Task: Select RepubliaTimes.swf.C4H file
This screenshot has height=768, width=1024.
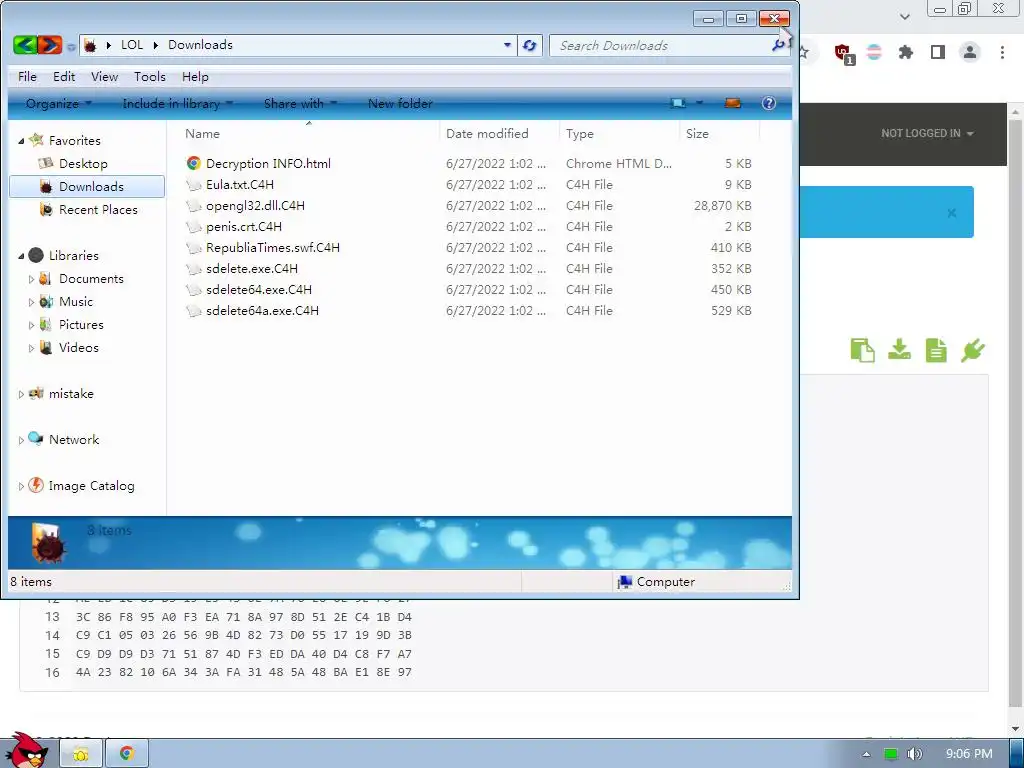Action: coord(273,248)
